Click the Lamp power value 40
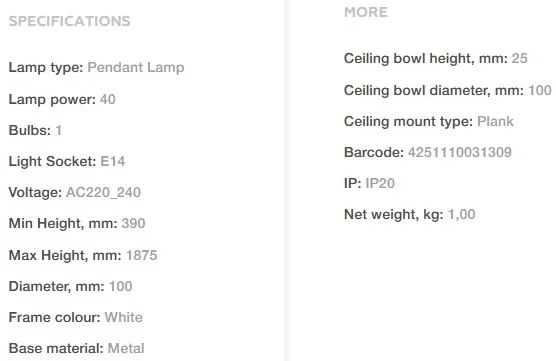The width and height of the screenshot is (556, 361). coord(108,99)
